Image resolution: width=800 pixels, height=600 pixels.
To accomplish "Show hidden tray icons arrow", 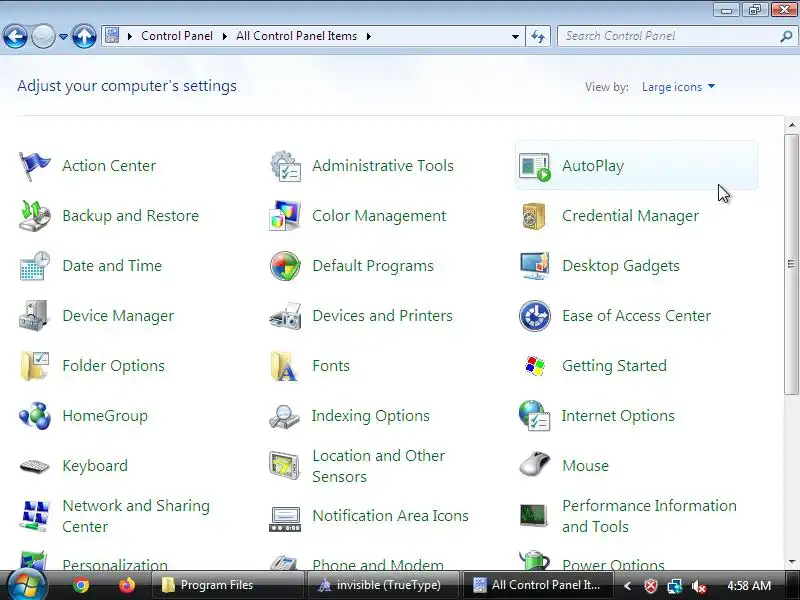I will click(x=628, y=586).
